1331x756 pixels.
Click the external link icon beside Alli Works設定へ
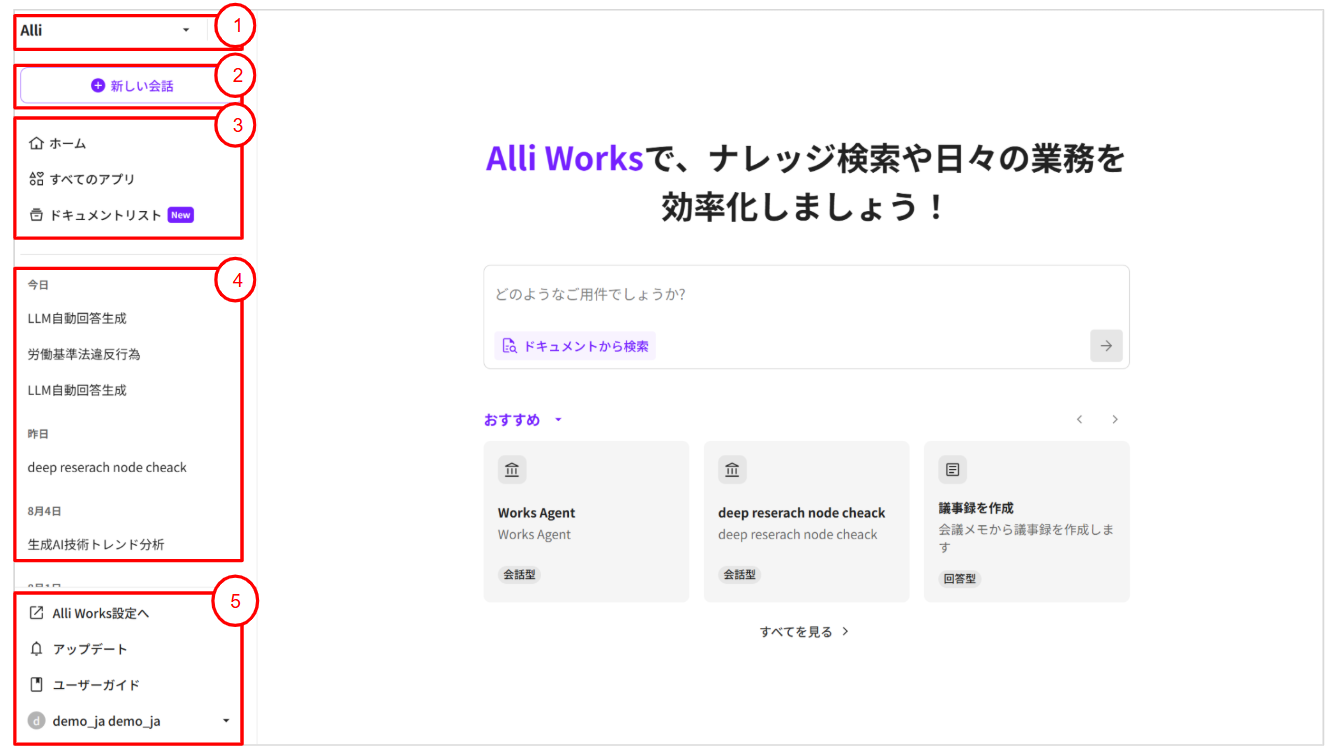(37, 613)
